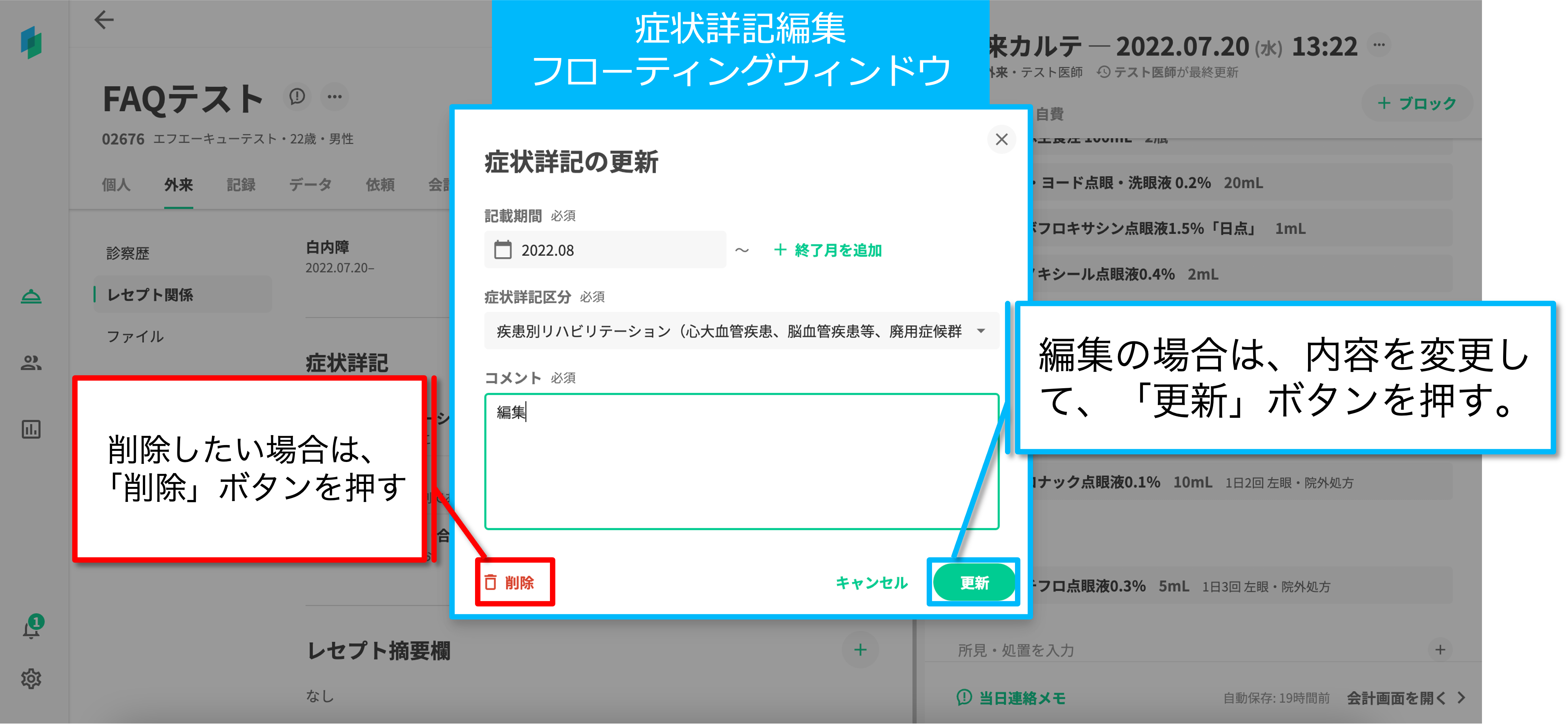Screen dimensions: 1568x725
Task: Click the キャンセル link
Action: pos(872,583)
